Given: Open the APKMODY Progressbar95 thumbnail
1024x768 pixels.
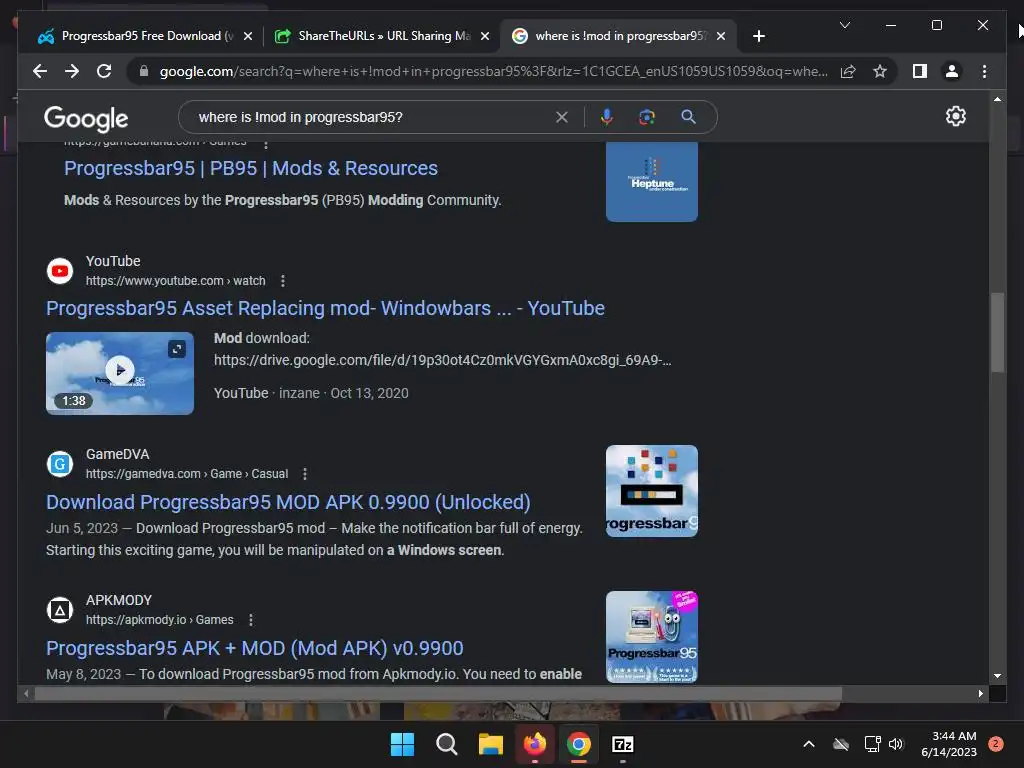Looking at the screenshot, I should pyautogui.click(x=652, y=637).
